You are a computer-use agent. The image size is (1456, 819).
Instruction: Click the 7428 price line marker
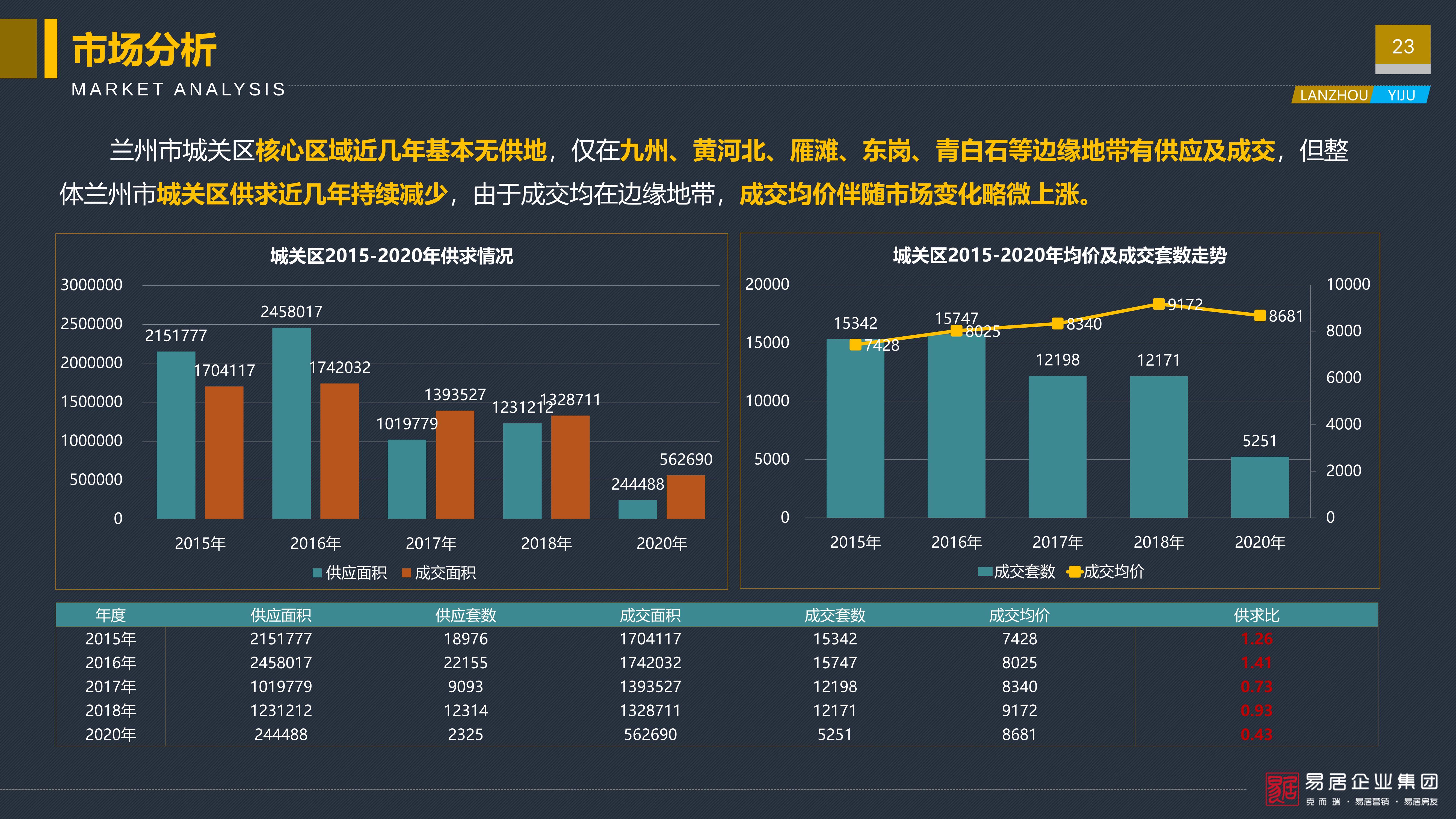point(855,345)
